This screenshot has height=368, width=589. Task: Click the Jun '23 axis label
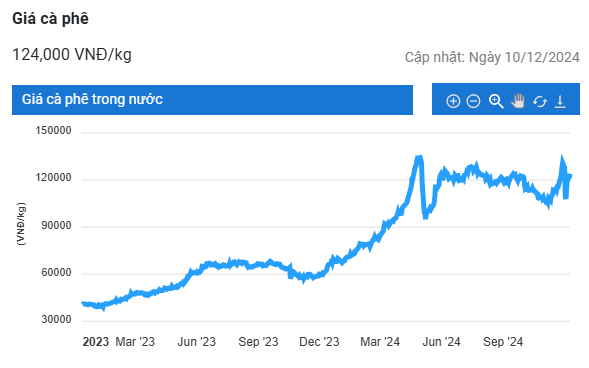196,342
